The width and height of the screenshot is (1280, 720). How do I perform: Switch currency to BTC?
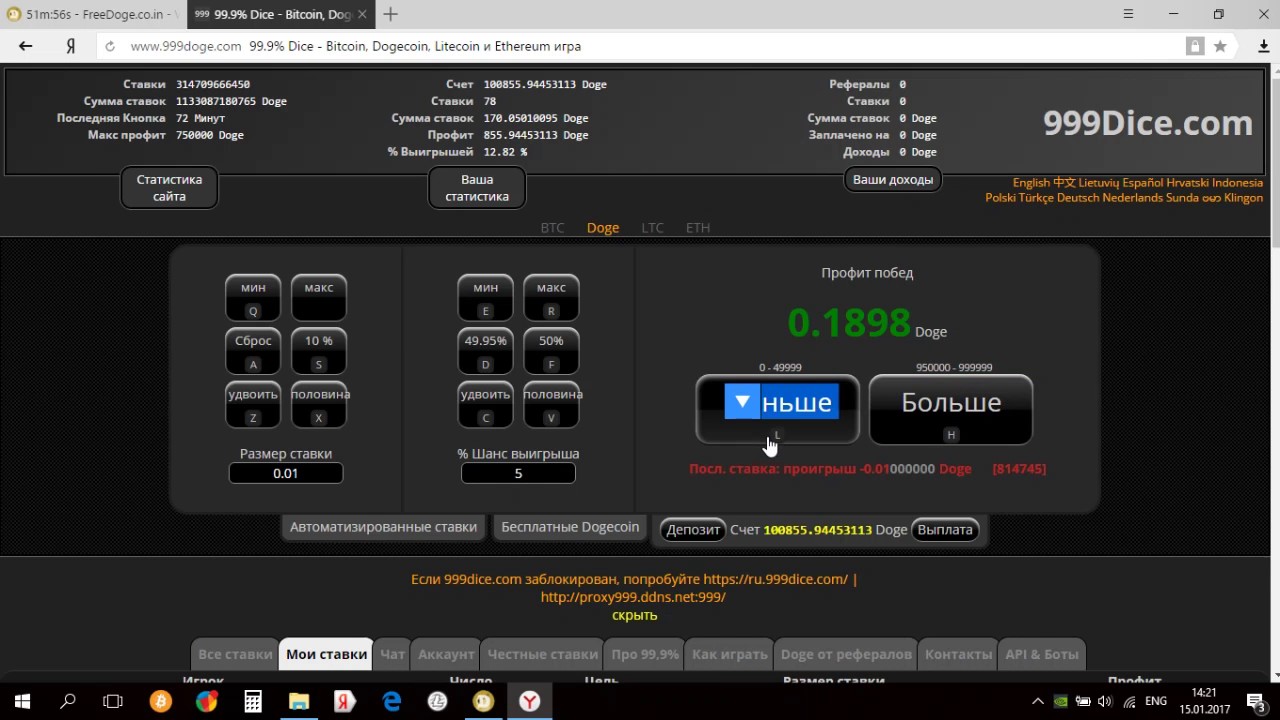(x=552, y=228)
